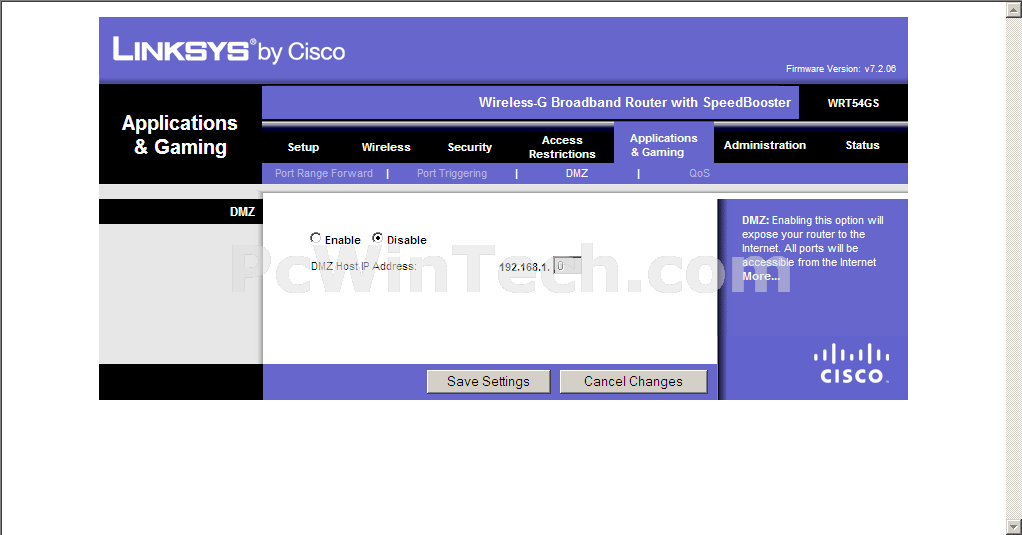
Task: Click the WRT54GS model label
Action: pos(853,103)
